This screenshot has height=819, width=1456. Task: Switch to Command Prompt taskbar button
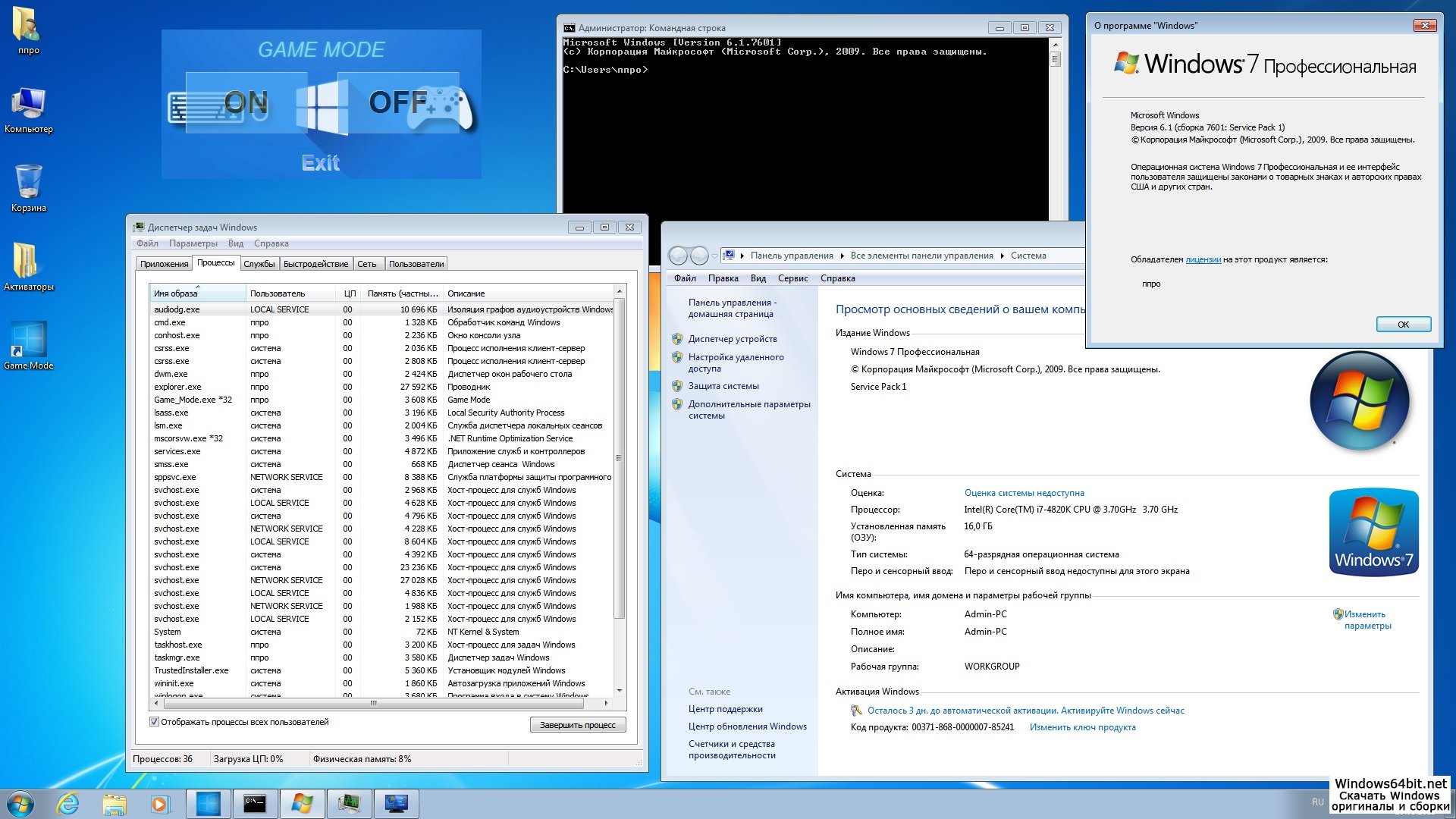pos(255,803)
